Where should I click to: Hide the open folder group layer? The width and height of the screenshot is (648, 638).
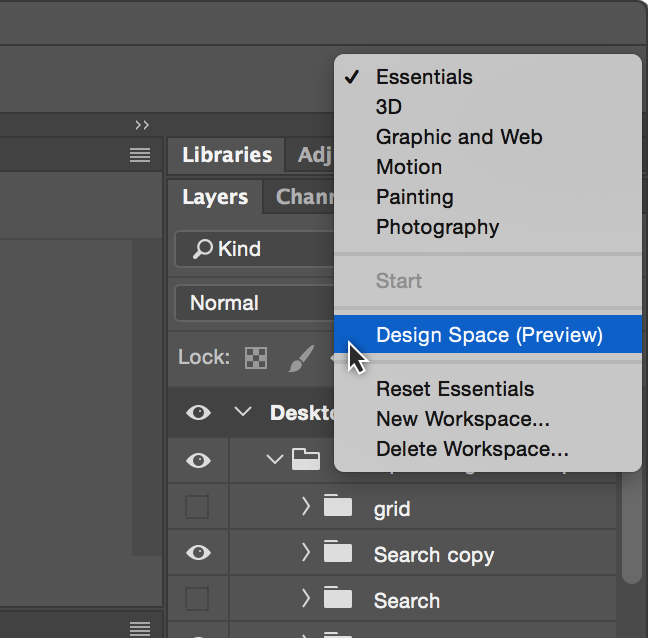coord(198,460)
